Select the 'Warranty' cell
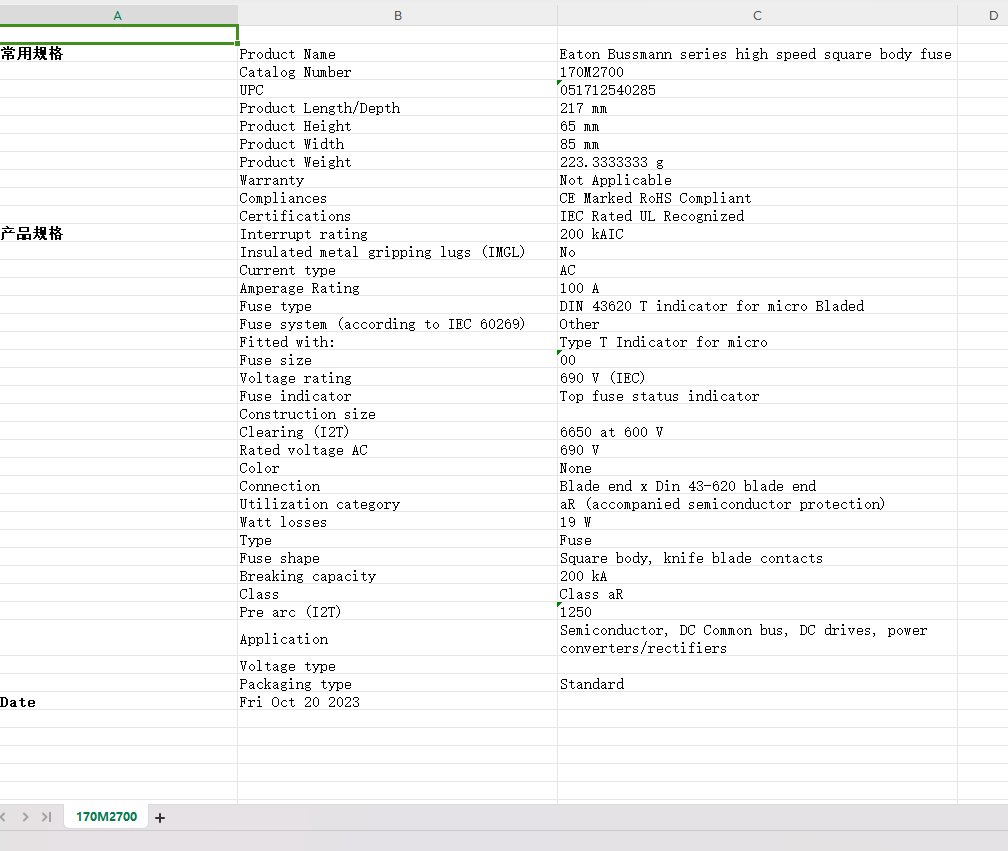Image resolution: width=1008 pixels, height=851 pixels. [x=397, y=179]
